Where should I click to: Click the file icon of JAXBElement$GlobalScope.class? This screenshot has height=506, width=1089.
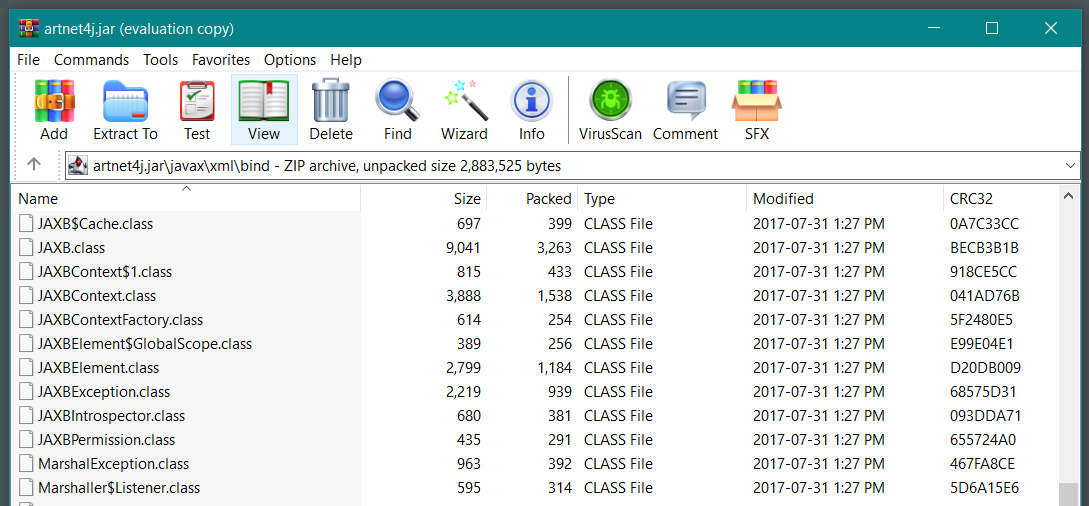tap(26, 344)
